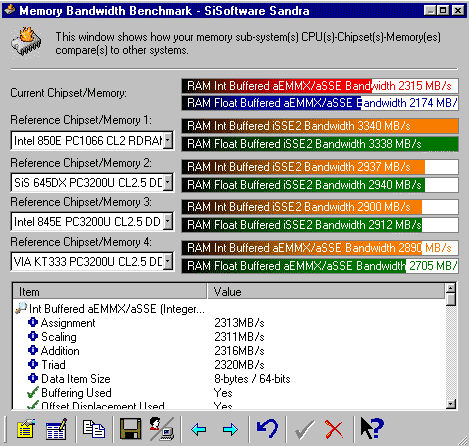Image resolution: width=469 pixels, height=446 pixels.
Task: Click the blue current Float bandwidth 2174 bar
Action: (320, 103)
